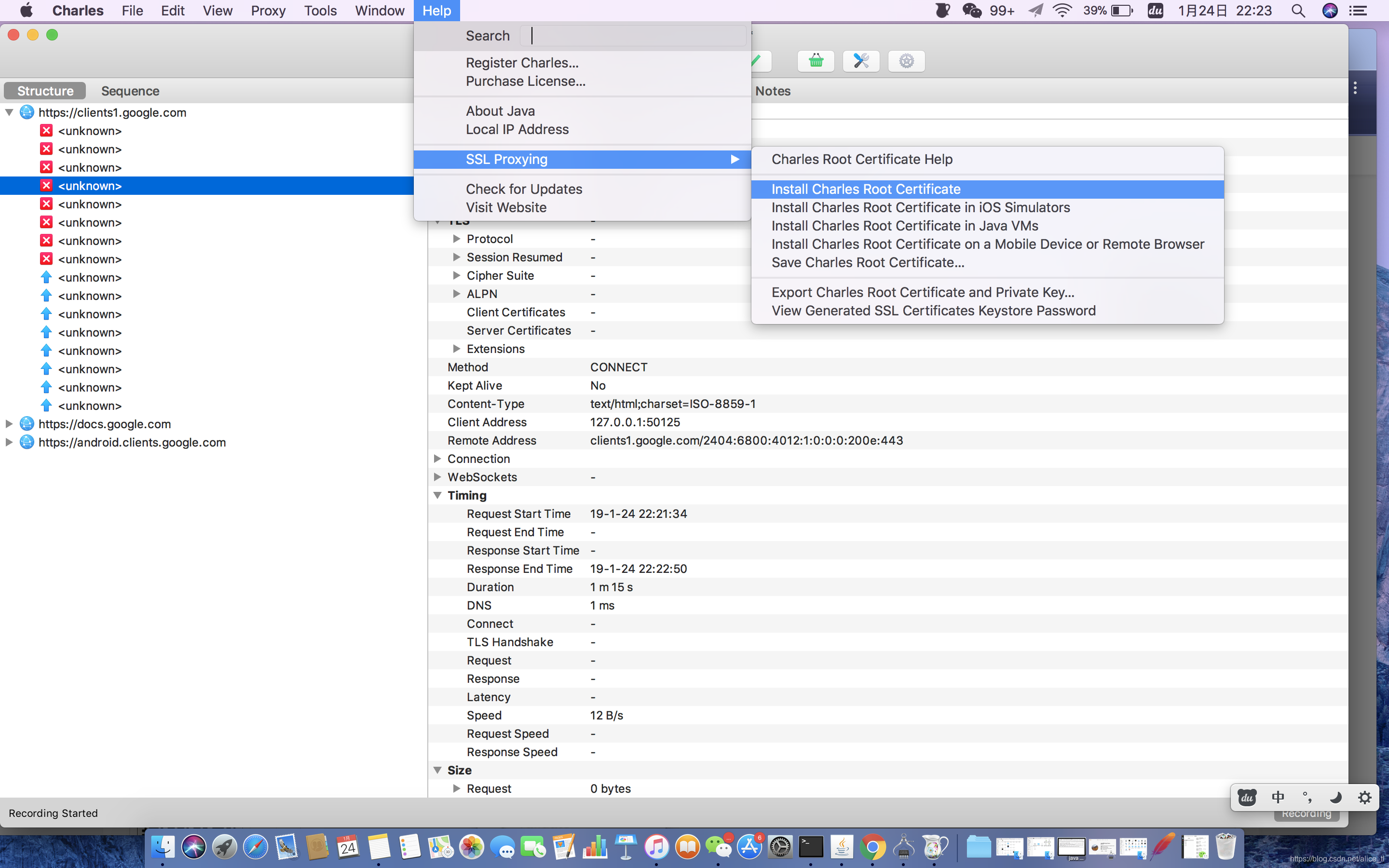Open the Tools menu in the menu bar
Screen dimensions: 1389x868
click(320, 10)
